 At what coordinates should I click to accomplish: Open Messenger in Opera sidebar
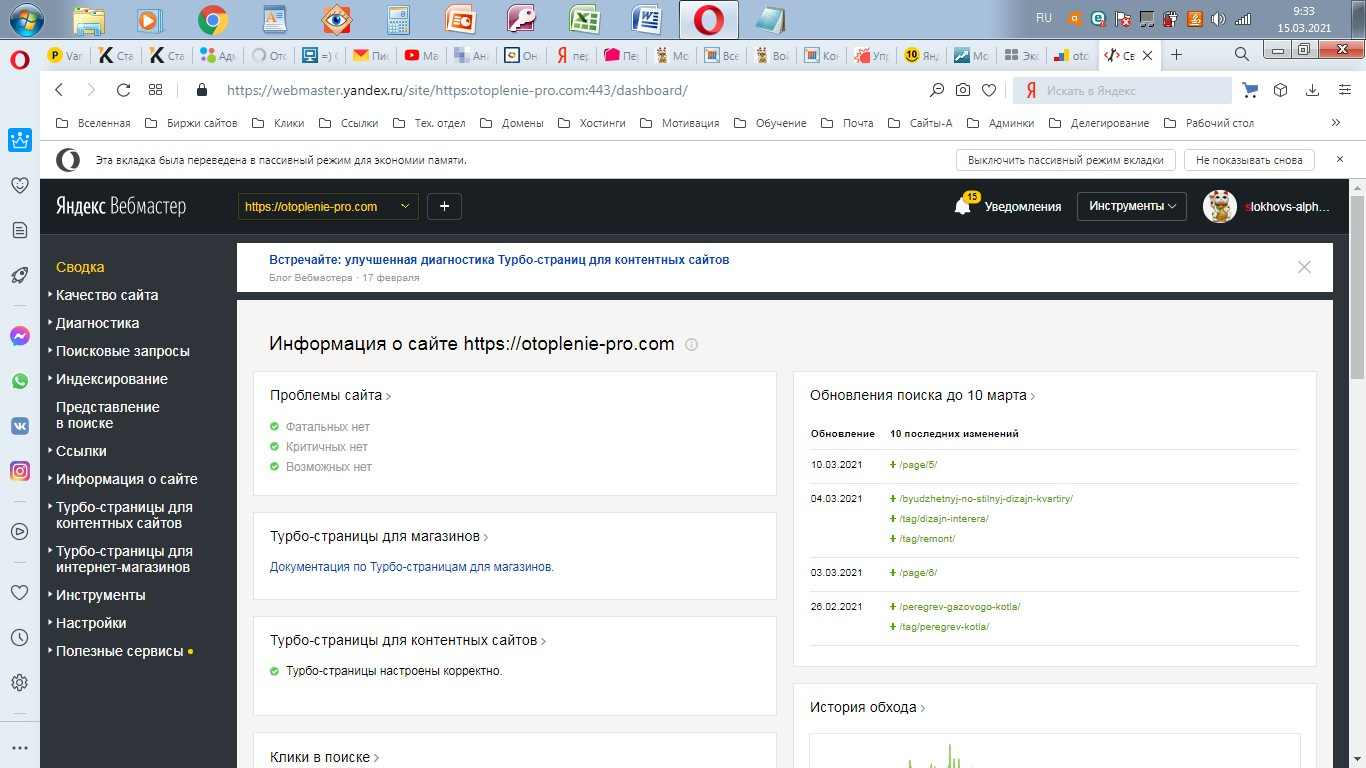tap(19, 336)
